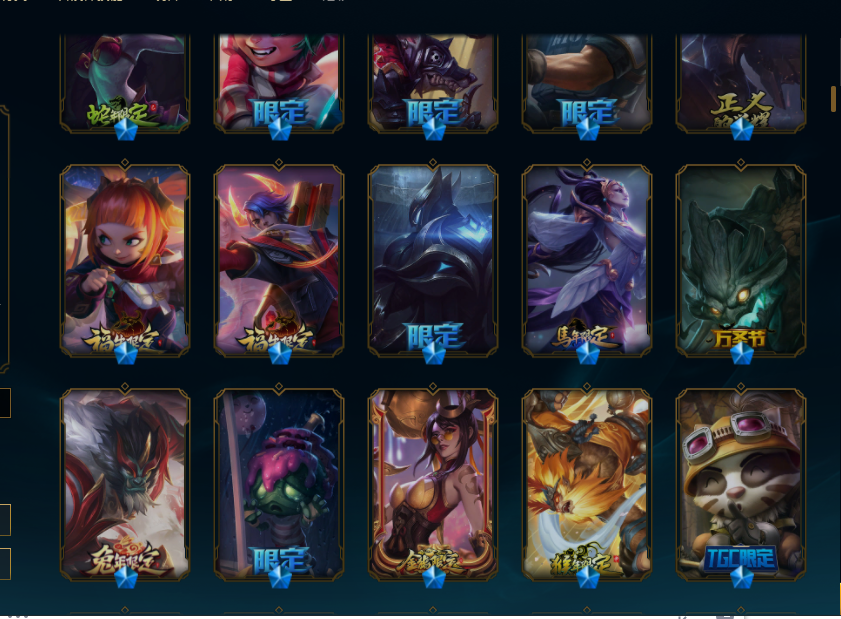
Task: Select the Amumu 限定 skin card
Action: [x=279, y=484]
